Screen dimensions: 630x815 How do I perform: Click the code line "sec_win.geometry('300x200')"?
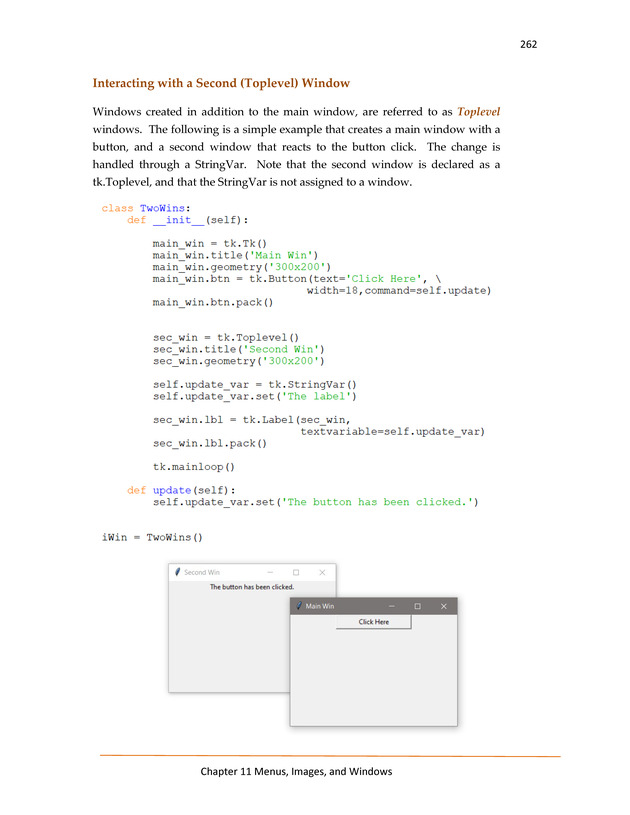(x=239, y=361)
